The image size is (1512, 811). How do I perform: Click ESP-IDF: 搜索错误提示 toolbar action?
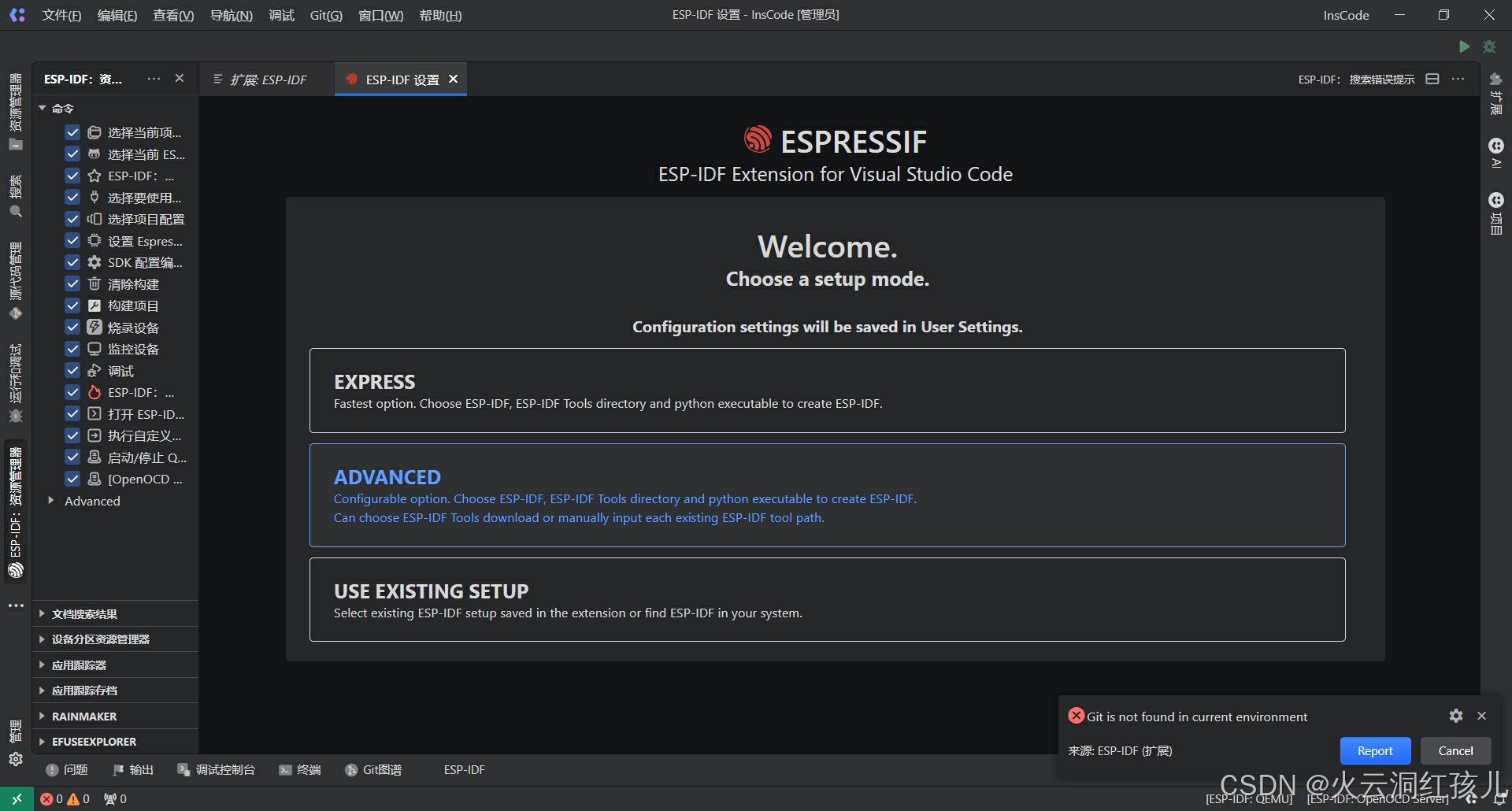[1356, 79]
